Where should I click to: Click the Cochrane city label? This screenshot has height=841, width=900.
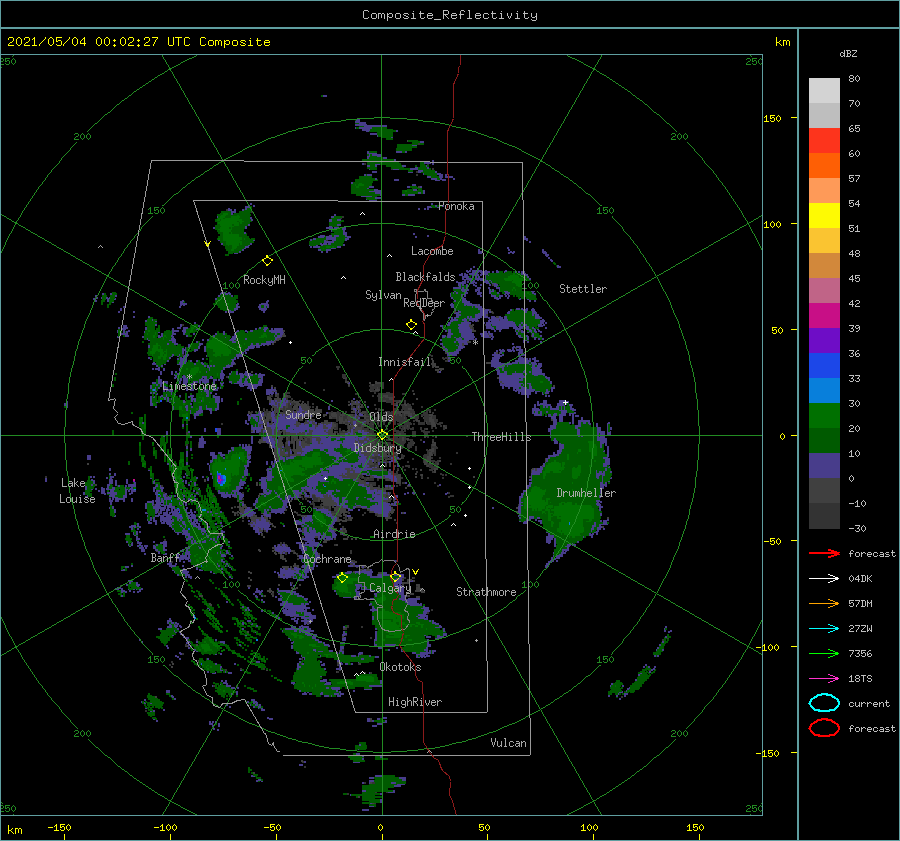[x=327, y=559]
